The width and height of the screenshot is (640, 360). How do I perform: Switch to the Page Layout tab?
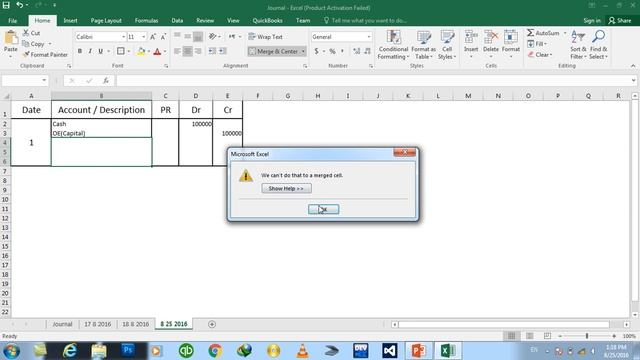point(106,20)
